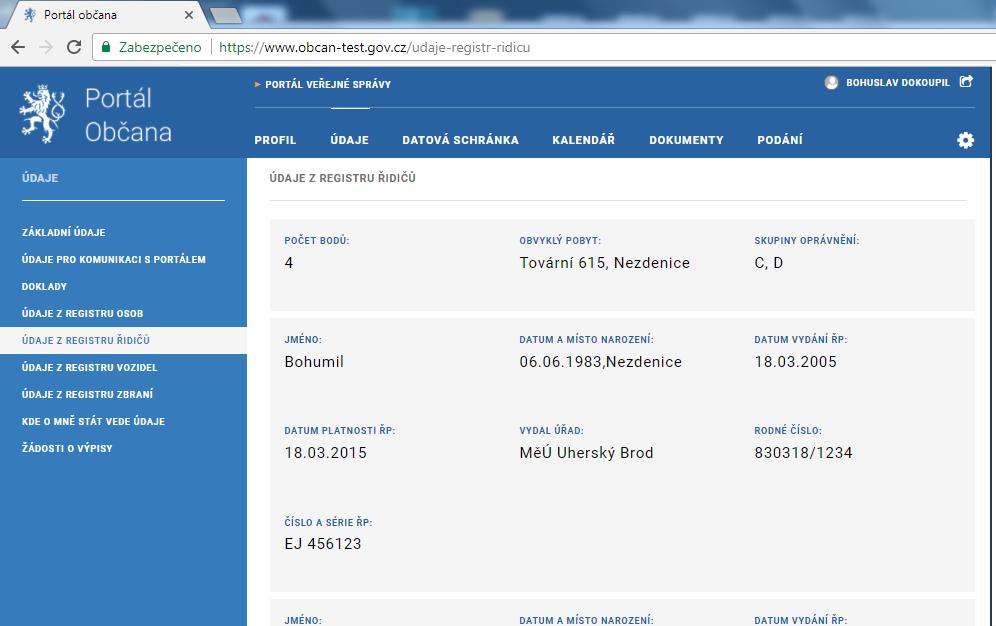Open Údaje z registru osob
The height and width of the screenshot is (626, 996).
point(82,313)
